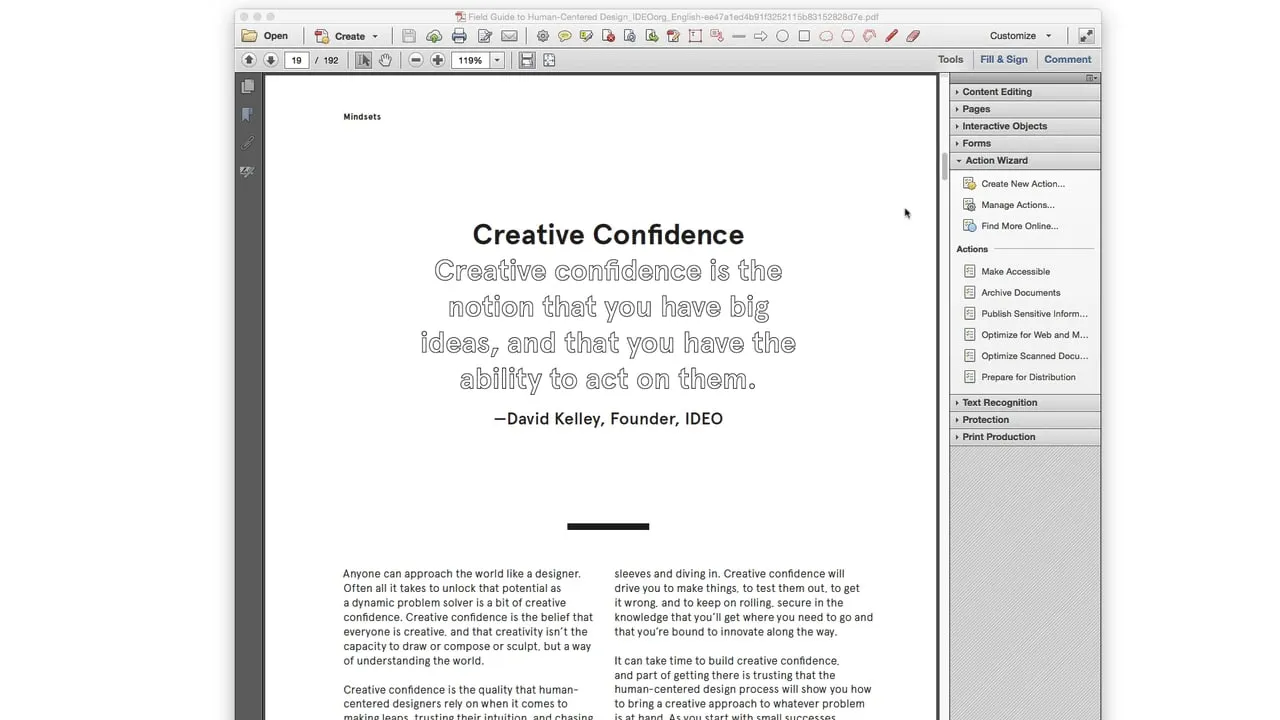Switch to the Comment tab
Viewport: 1280px width, 720px height.
[x=1068, y=60]
